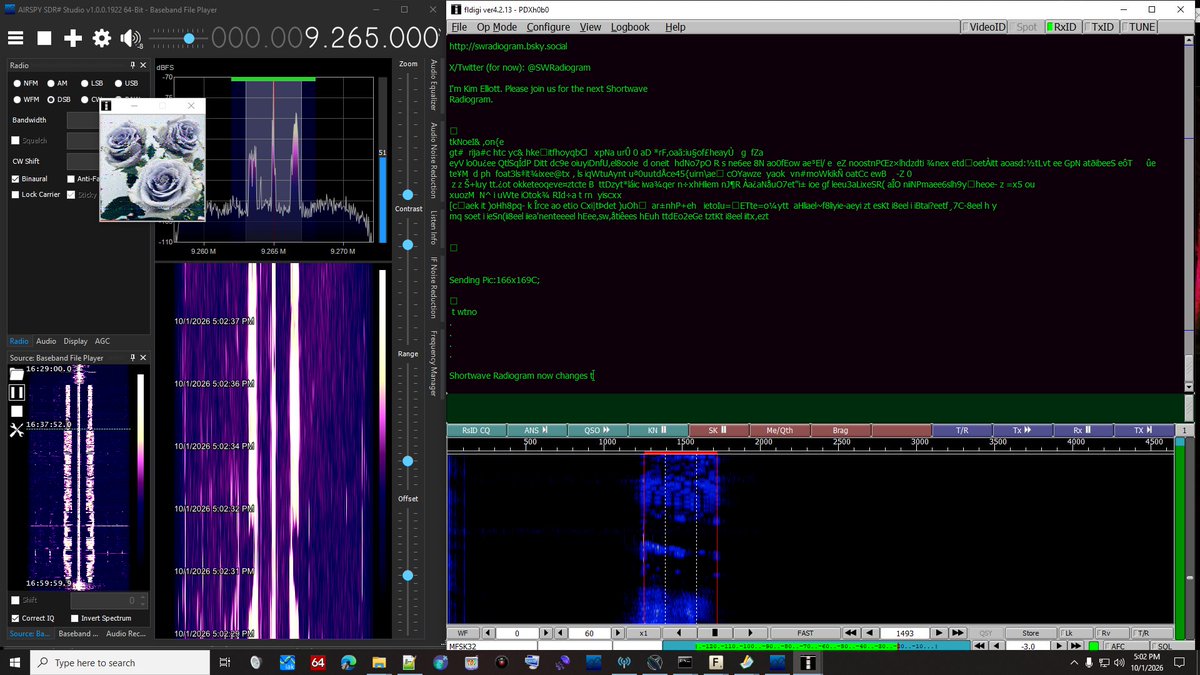This screenshot has height=675, width=1200.
Task: Open the fldigi Configure menu
Action: tap(548, 27)
